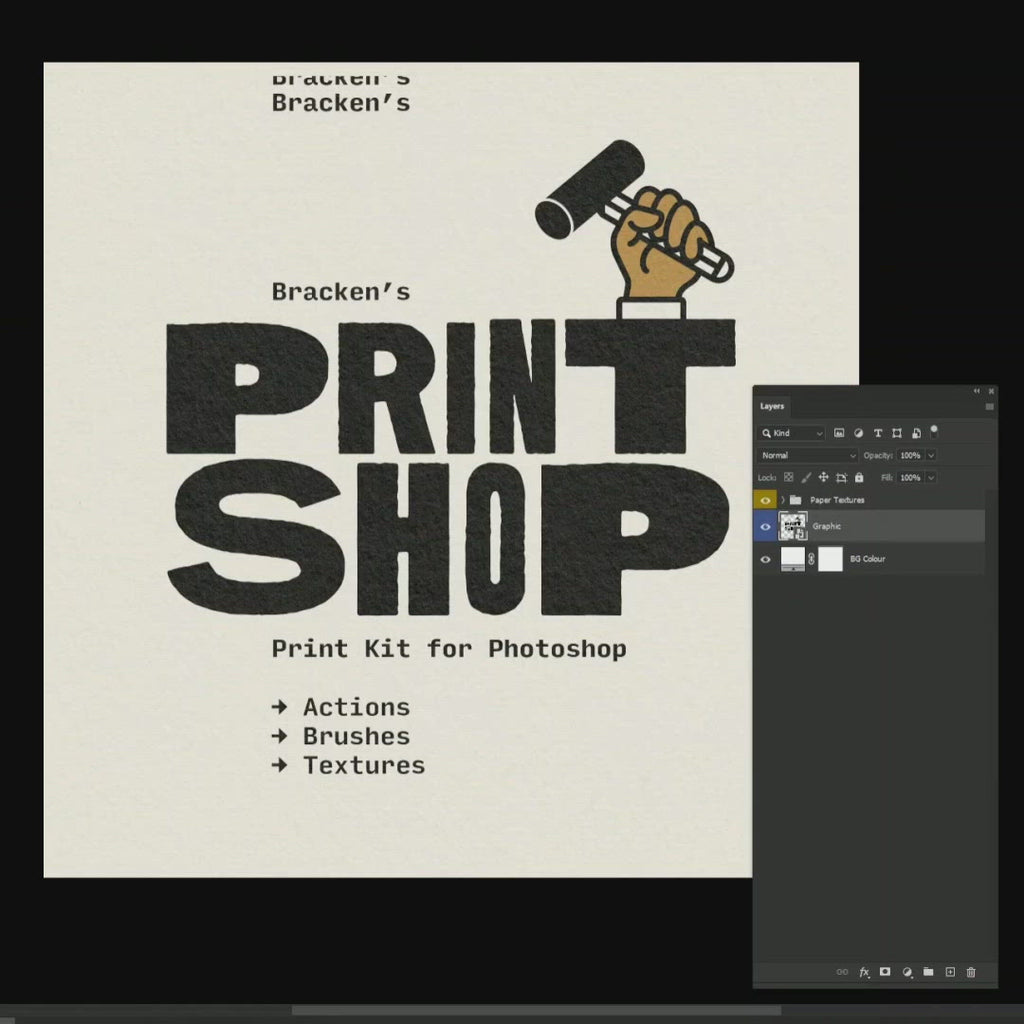Screen dimensions: 1024x1024
Task: Add a layer mask to Graphic
Action: click(885, 972)
